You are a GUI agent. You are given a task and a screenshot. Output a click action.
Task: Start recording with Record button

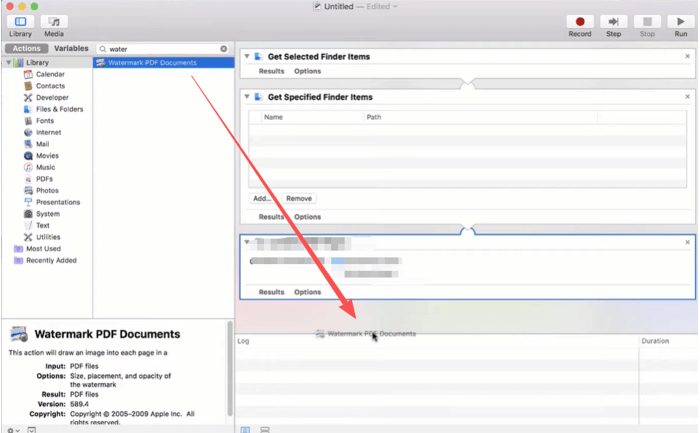[x=580, y=21]
